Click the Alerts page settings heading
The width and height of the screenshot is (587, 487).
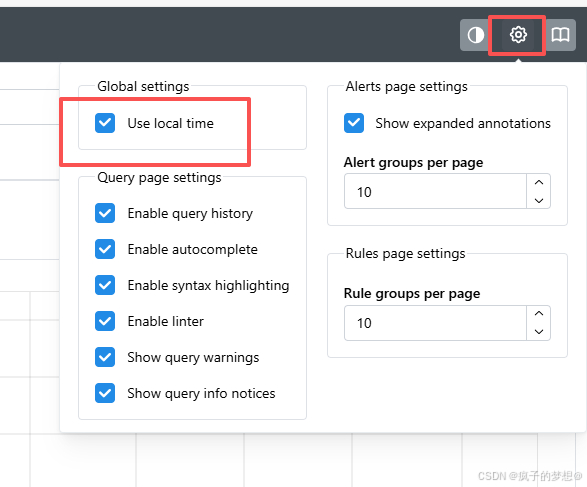(x=407, y=86)
